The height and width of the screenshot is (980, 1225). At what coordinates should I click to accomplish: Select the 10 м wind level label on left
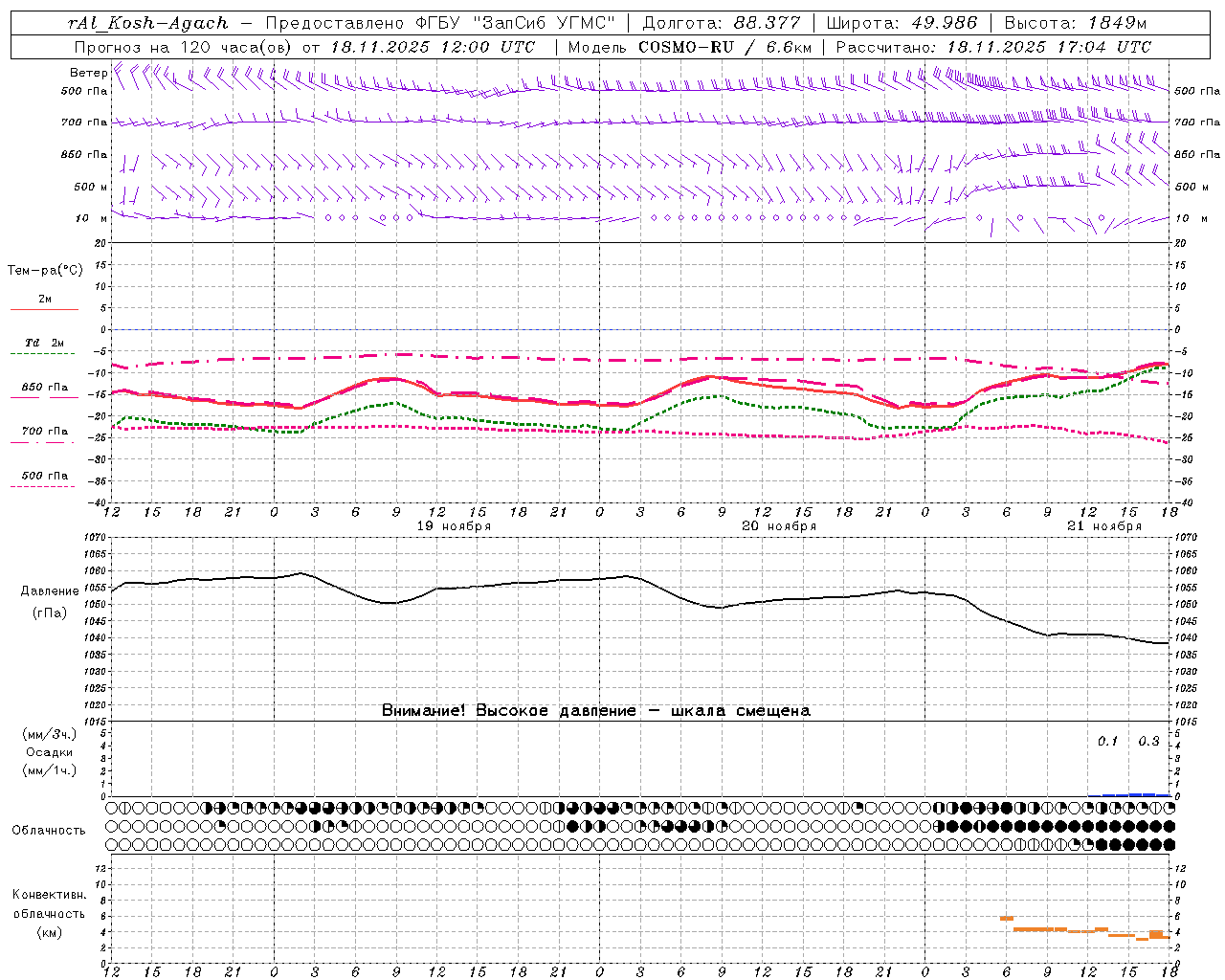point(91,218)
